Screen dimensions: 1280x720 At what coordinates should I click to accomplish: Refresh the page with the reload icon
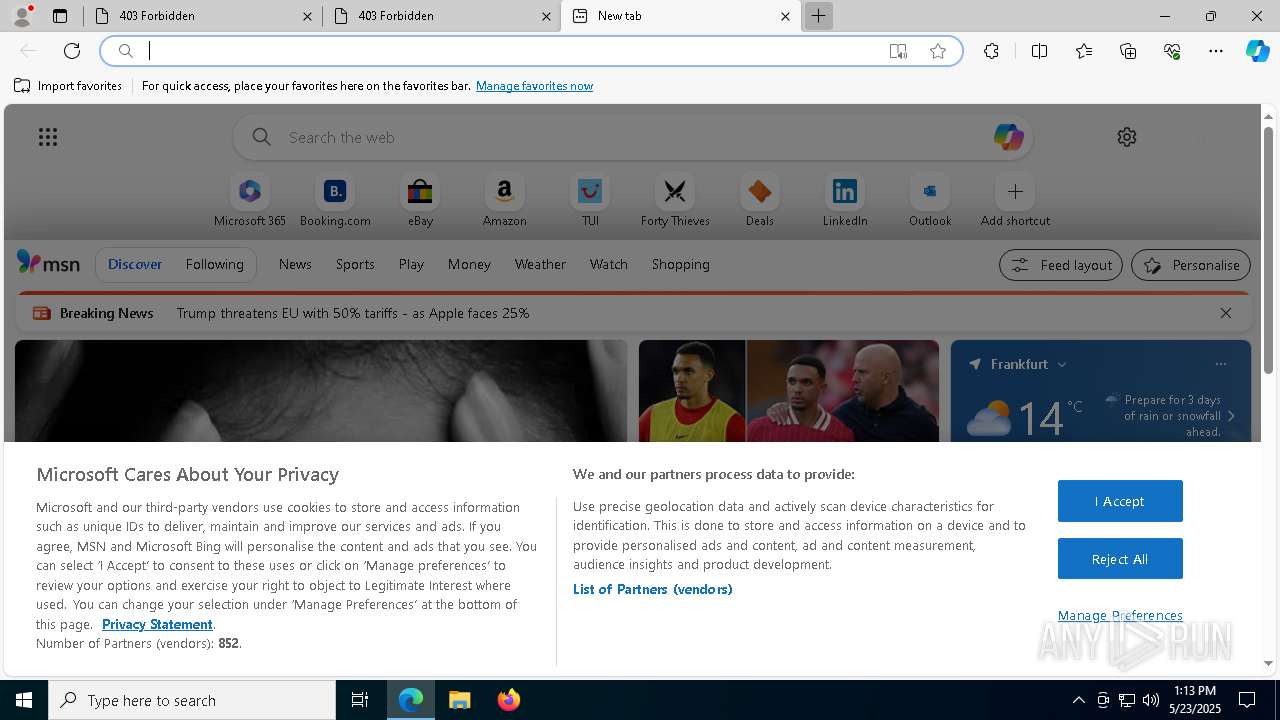click(x=72, y=51)
